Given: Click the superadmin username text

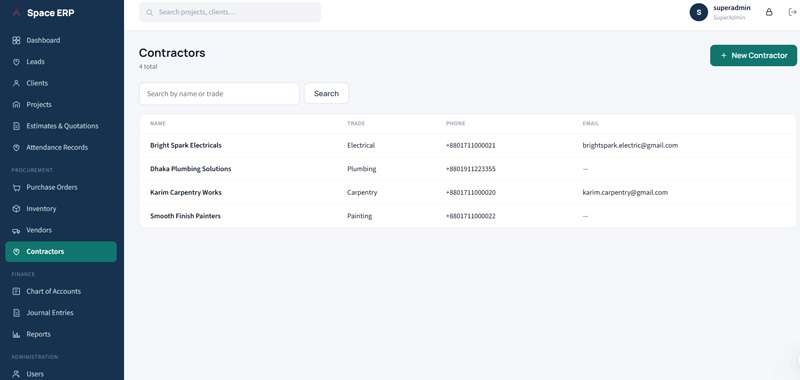Looking at the screenshot, I should click(732, 8).
